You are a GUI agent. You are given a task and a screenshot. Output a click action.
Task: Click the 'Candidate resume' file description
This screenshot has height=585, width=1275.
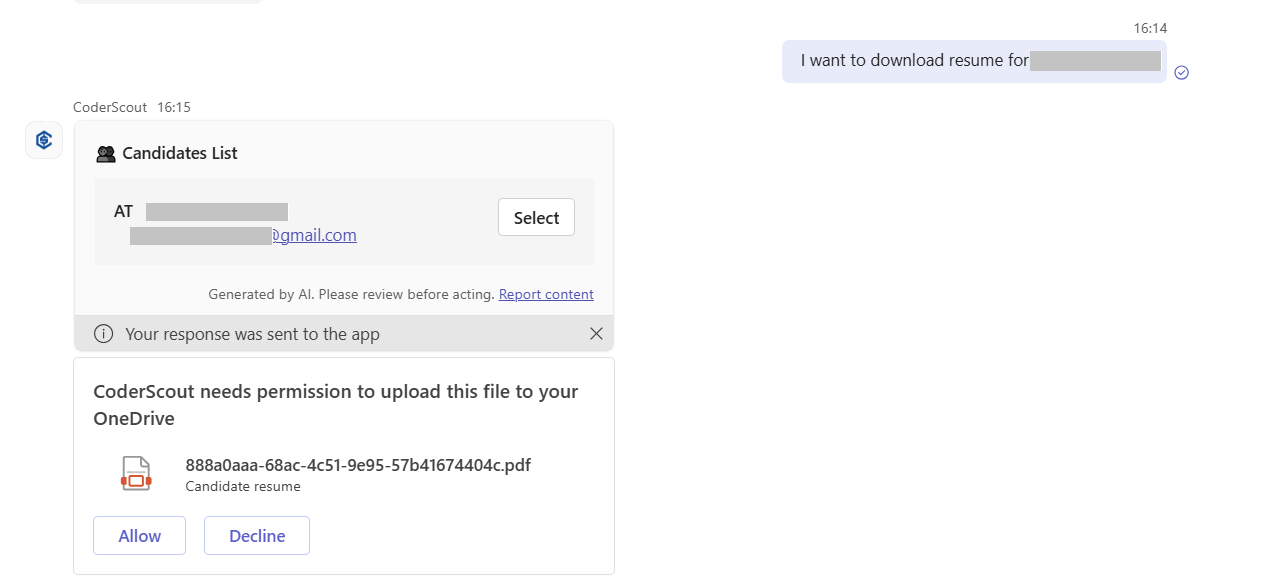243,487
